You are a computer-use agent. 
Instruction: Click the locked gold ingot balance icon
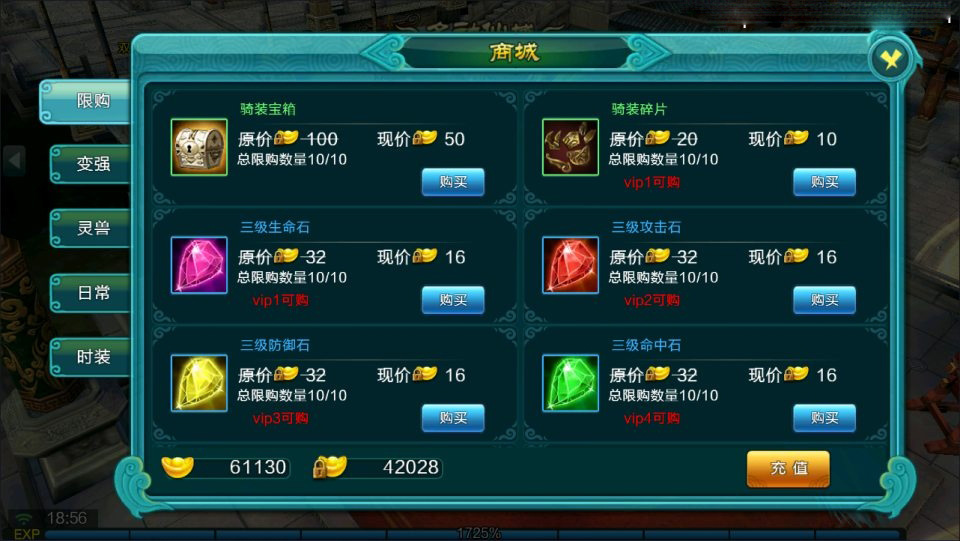click(x=329, y=467)
